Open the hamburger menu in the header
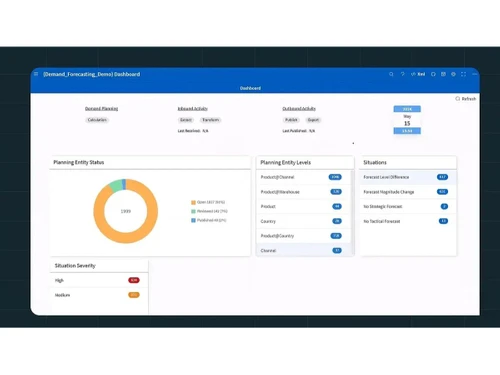This screenshot has width=500, height=375. (x=36, y=74)
